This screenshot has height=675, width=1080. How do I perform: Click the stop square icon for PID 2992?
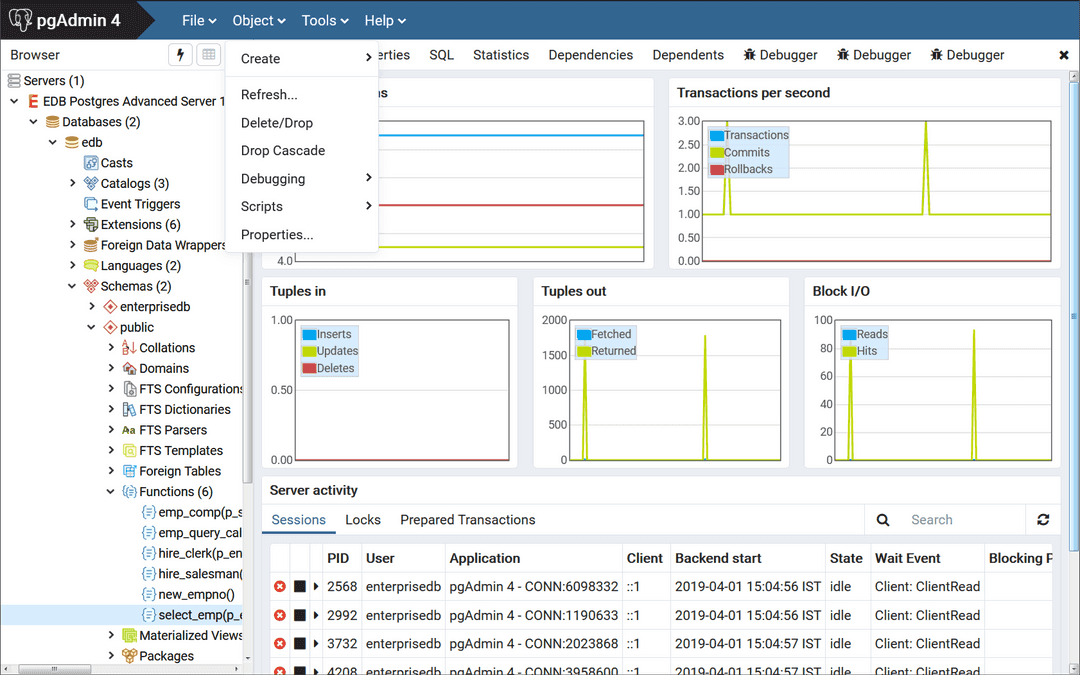[x=299, y=615]
